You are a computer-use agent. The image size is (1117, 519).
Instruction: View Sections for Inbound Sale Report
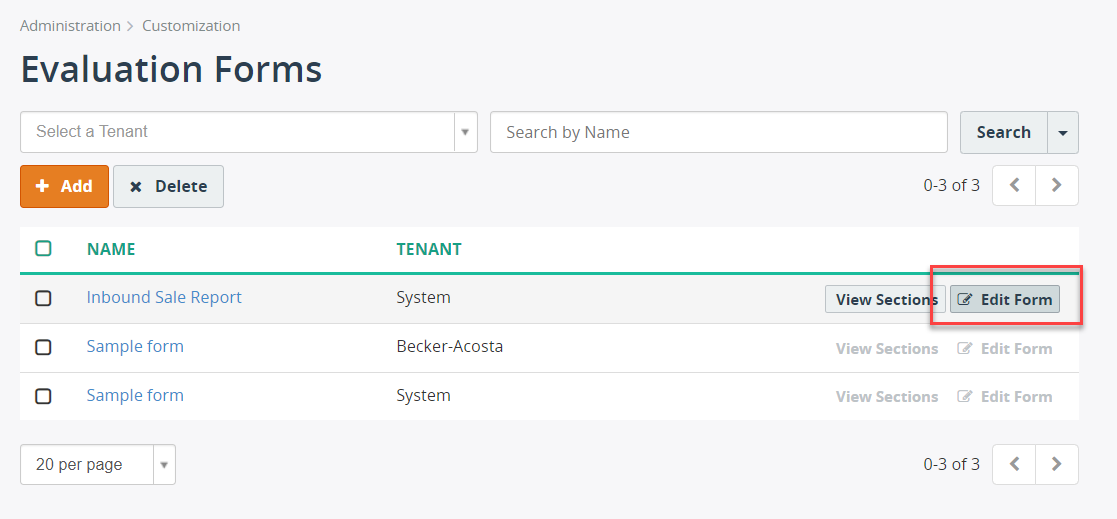pyautogui.click(x=885, y=299)
